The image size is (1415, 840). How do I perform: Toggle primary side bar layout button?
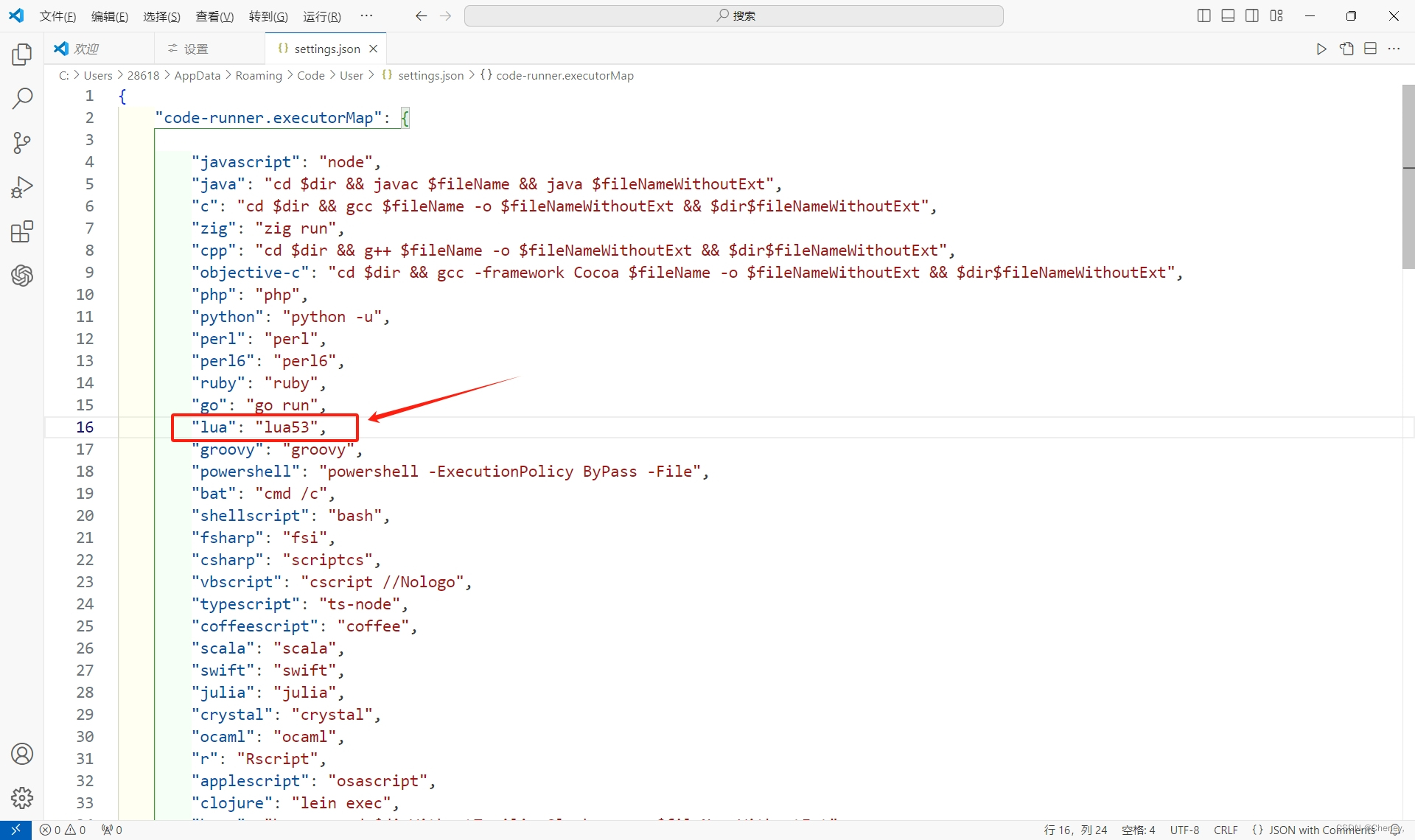[x=1203, y=15]
